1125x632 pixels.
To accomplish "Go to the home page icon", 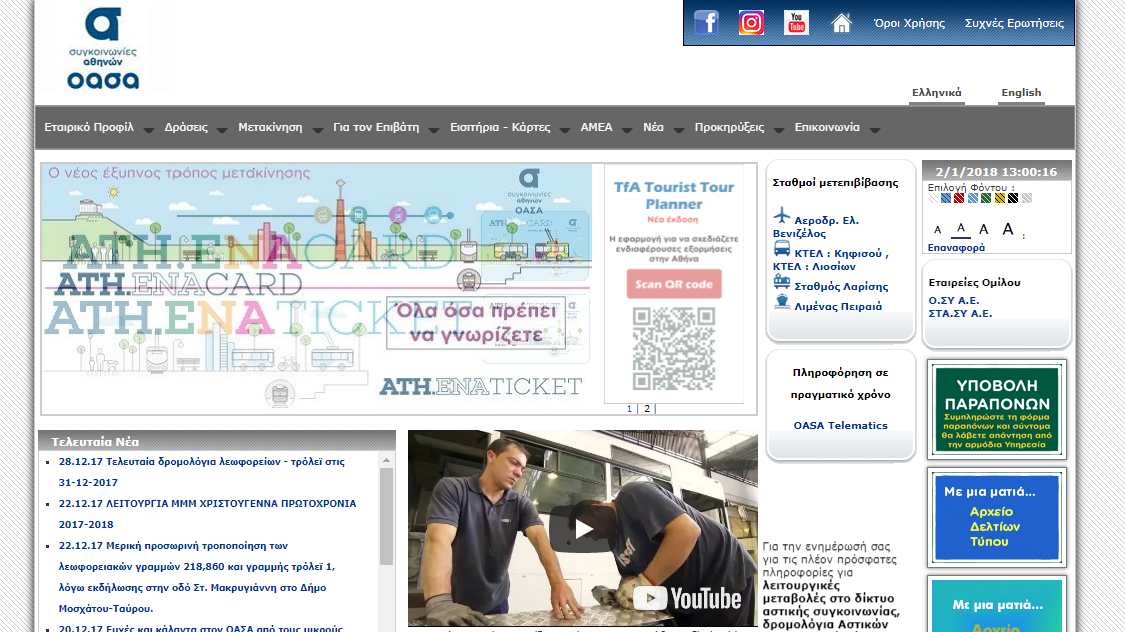I will point(841,24).
